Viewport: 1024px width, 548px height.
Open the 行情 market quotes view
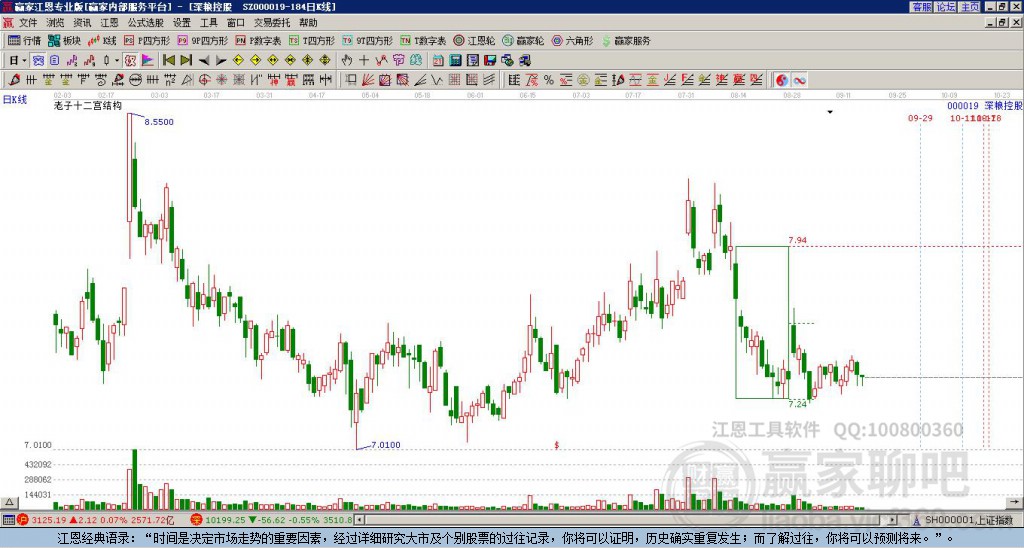tap(24, 40)
